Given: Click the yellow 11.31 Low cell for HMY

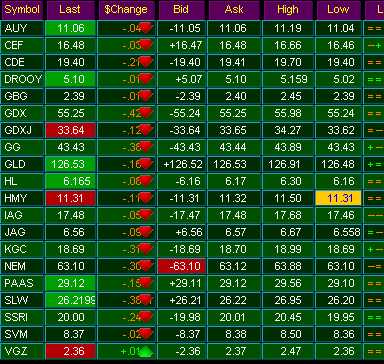Looking at the screenshot, I should click(x=339, y=198).
